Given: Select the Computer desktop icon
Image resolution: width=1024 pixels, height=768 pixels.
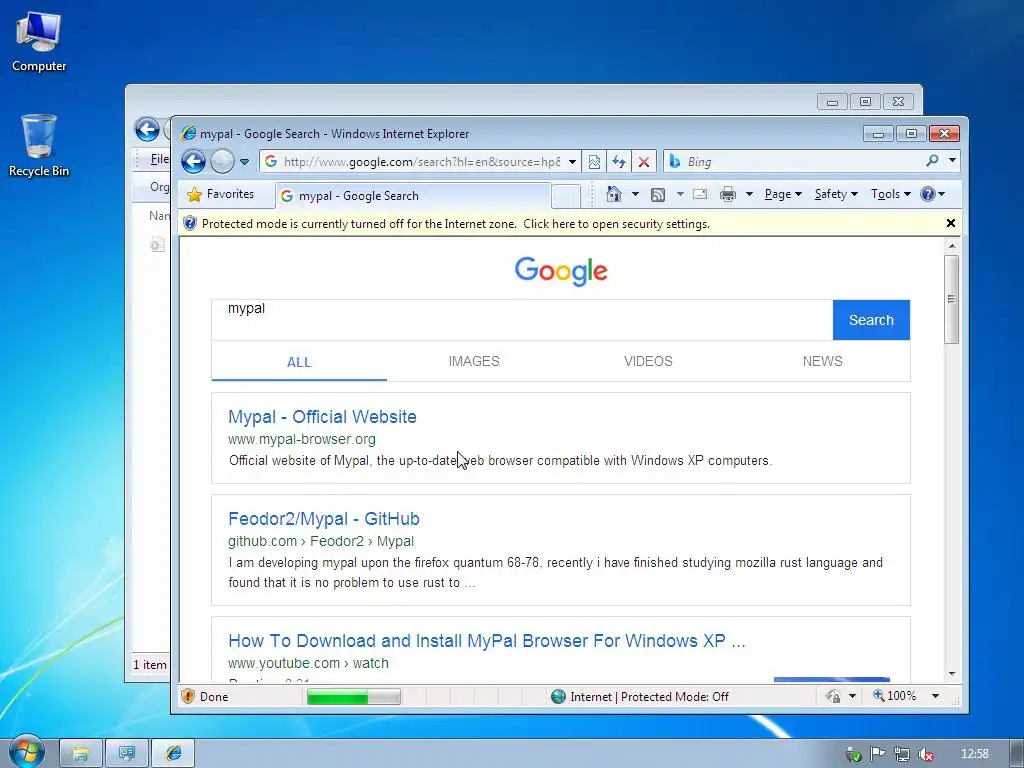Looking at the screenshot, I should point(39,42).
